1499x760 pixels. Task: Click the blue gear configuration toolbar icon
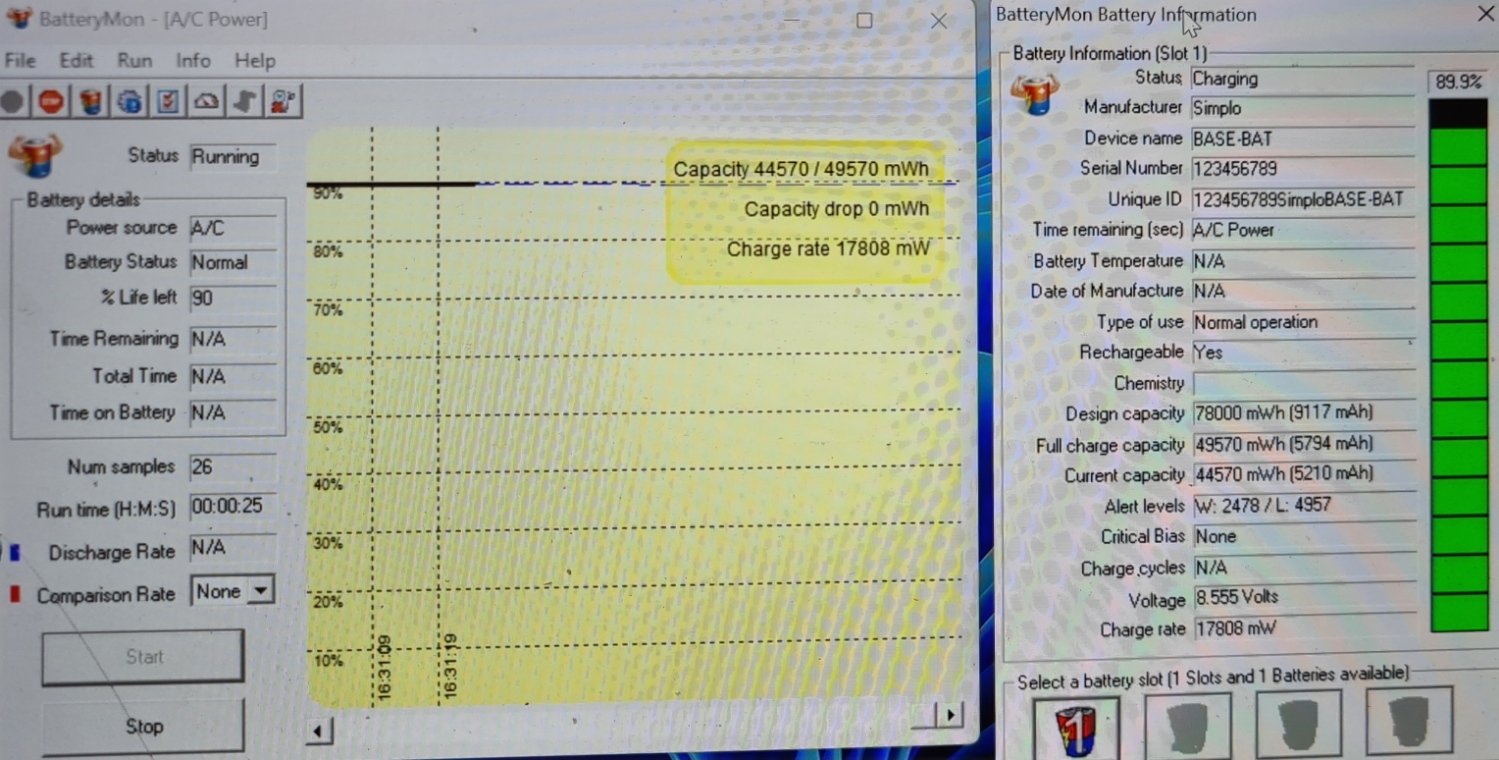[x=129, y=101]
